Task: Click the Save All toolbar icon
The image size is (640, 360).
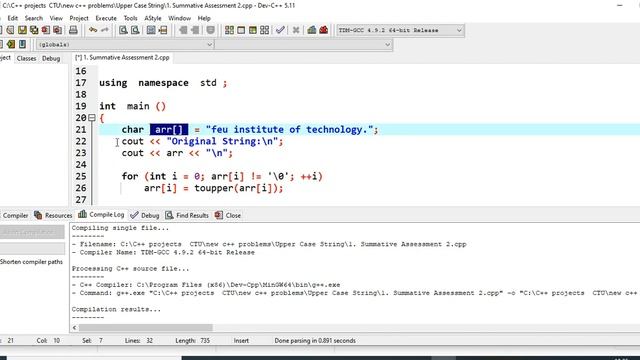Action: (34, 30)
